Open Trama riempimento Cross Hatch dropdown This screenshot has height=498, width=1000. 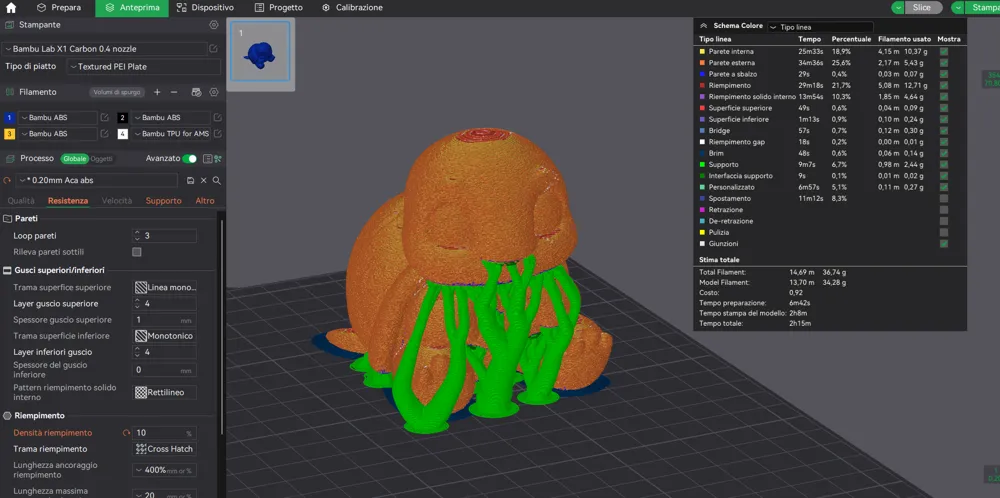(165, 449)
